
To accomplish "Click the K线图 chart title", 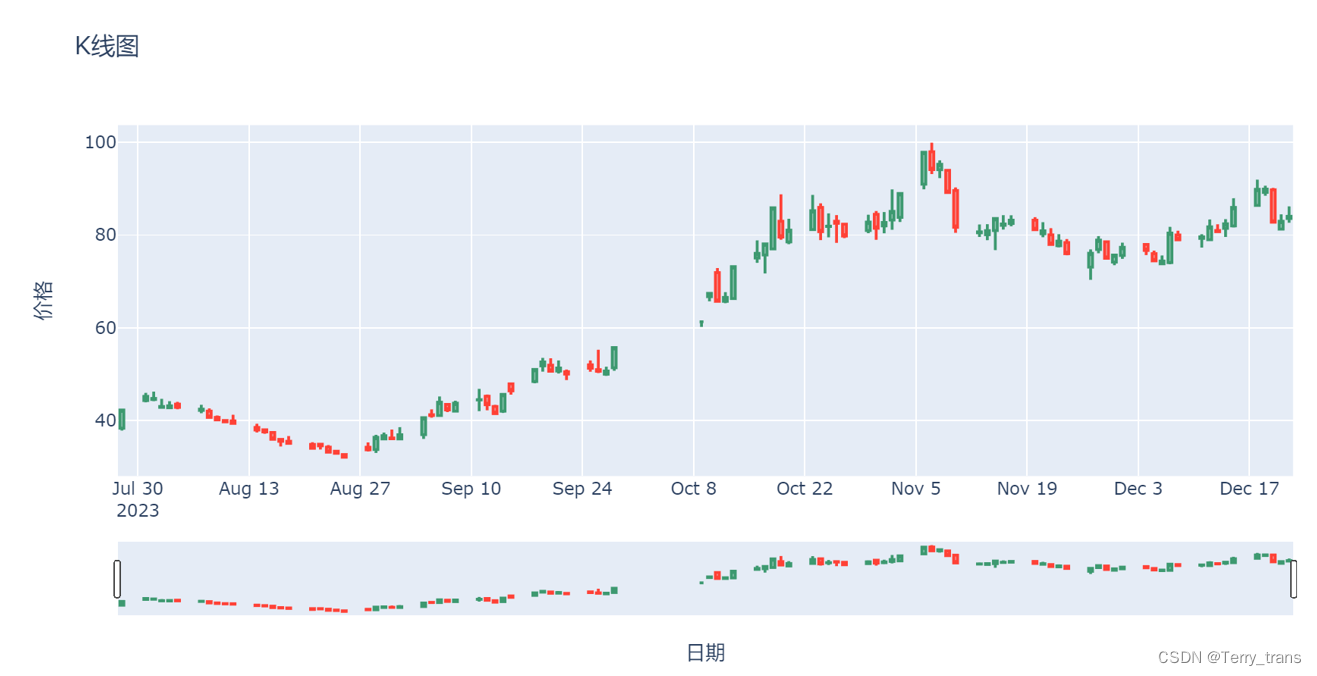I will tap(107, 46).
